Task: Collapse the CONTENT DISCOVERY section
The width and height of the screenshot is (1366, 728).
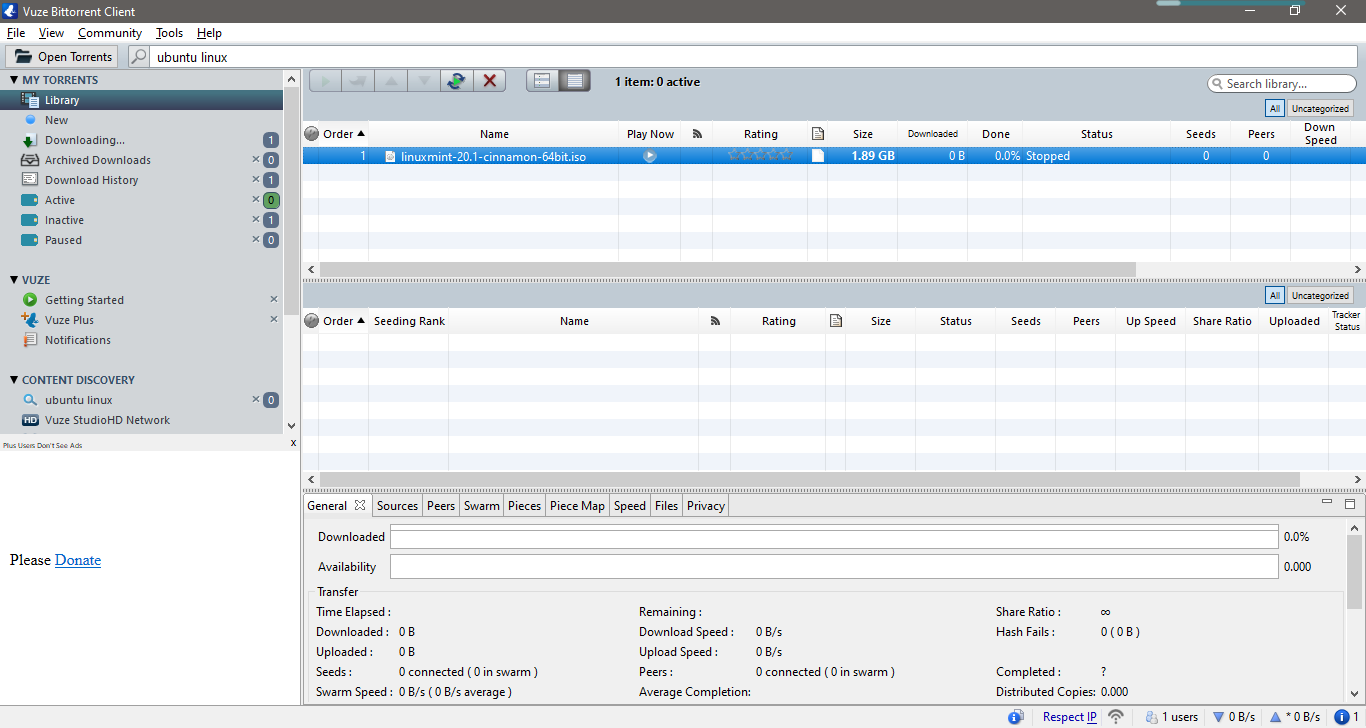Action: [14, 380]
